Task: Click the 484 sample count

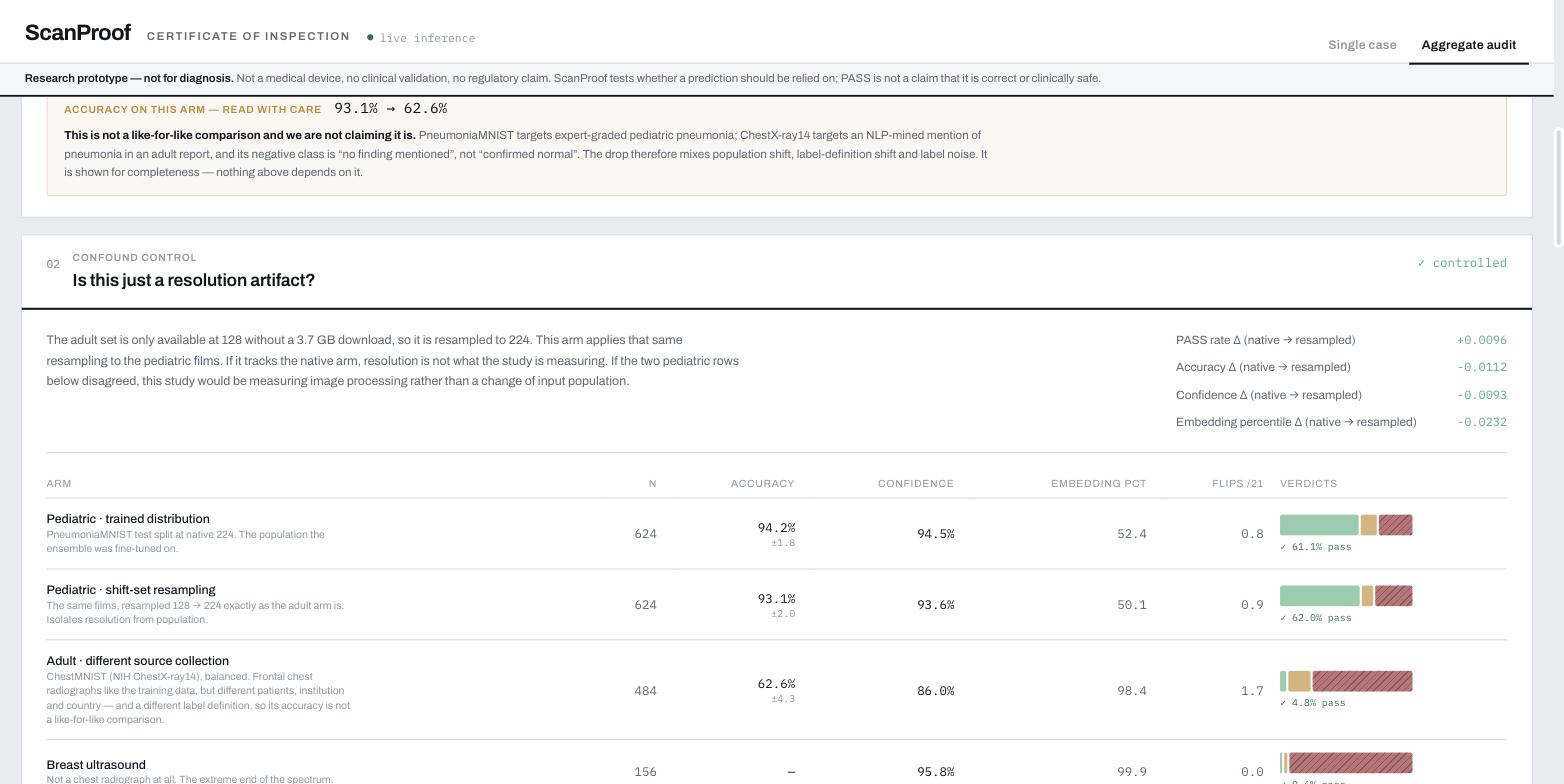Action: [x=646, y=691]
